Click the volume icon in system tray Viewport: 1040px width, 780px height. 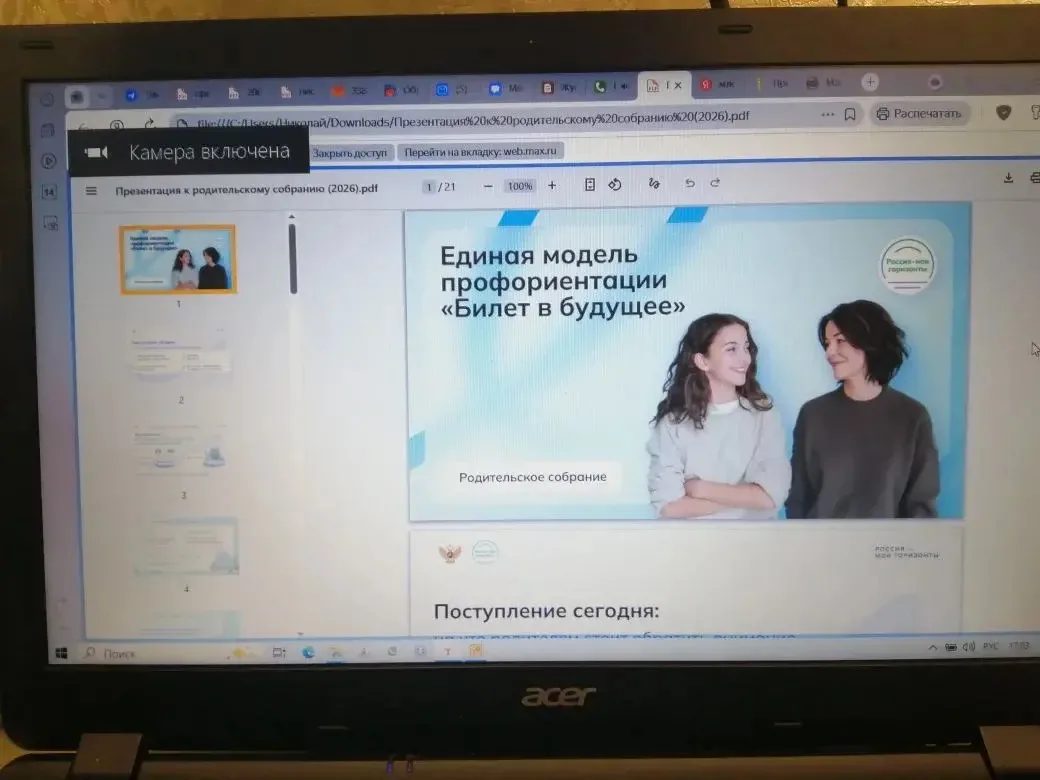click(968, 647)
